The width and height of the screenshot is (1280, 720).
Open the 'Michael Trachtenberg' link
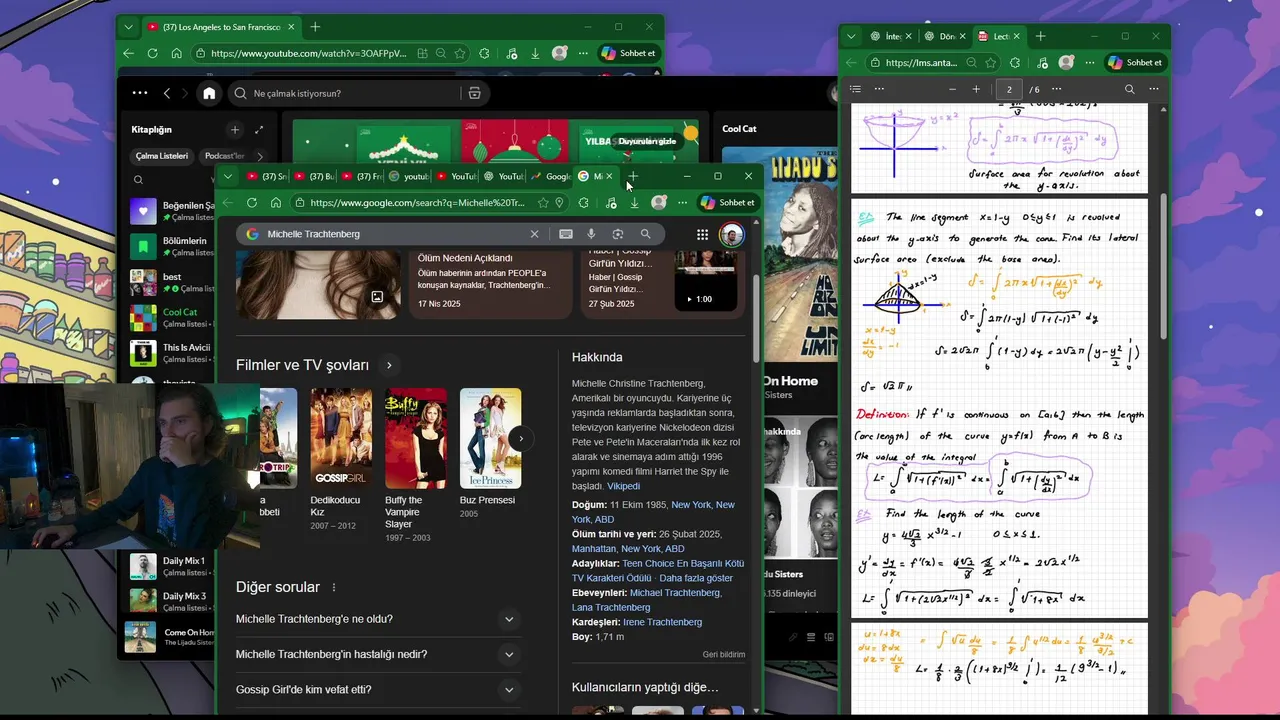[x=675, y=593]
